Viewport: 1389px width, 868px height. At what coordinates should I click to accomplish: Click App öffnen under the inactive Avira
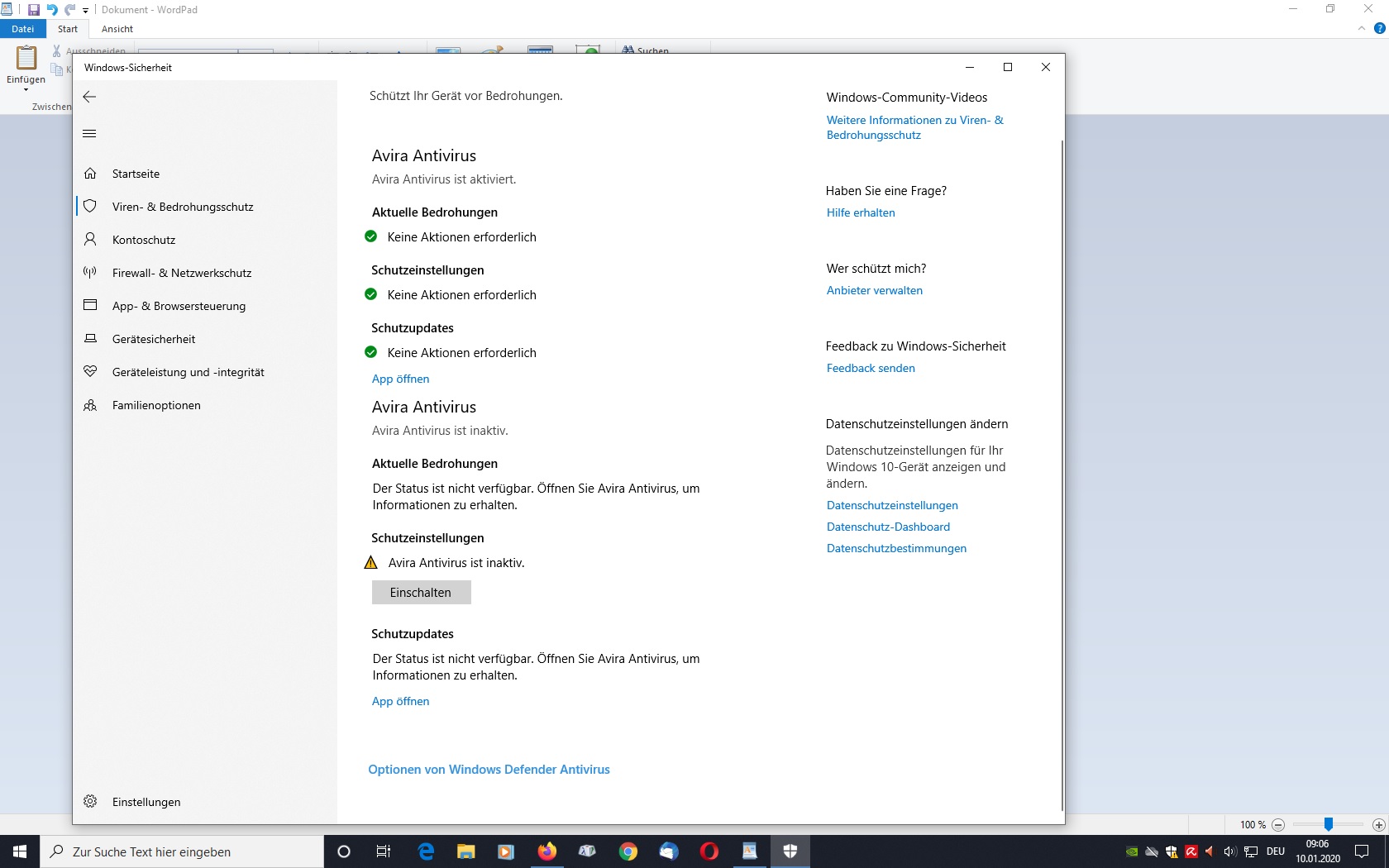pos(400,701)
